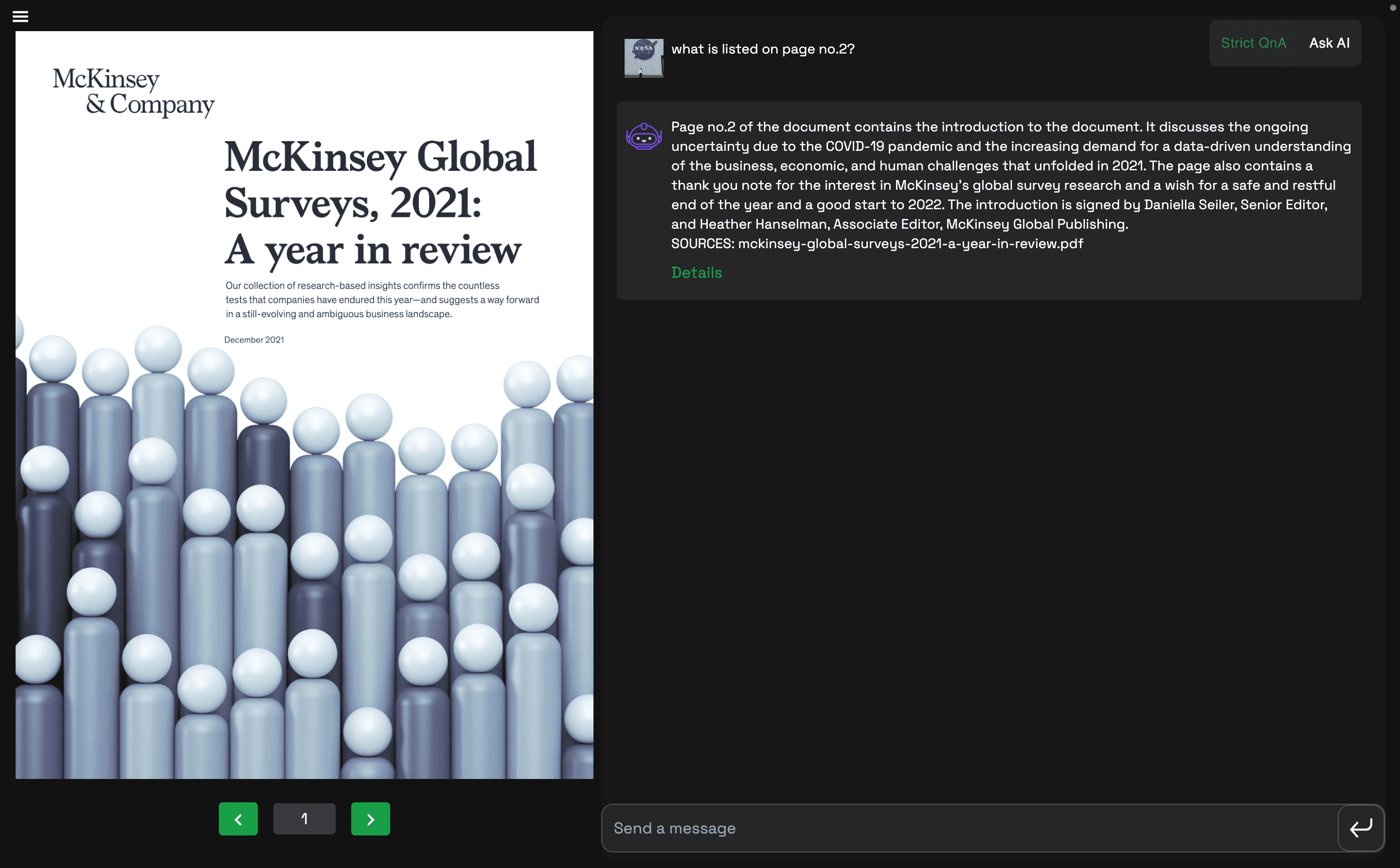This screenshot has height=868, width=1400.
Task: Click the December 2021 date text
Action: [253, 340]
